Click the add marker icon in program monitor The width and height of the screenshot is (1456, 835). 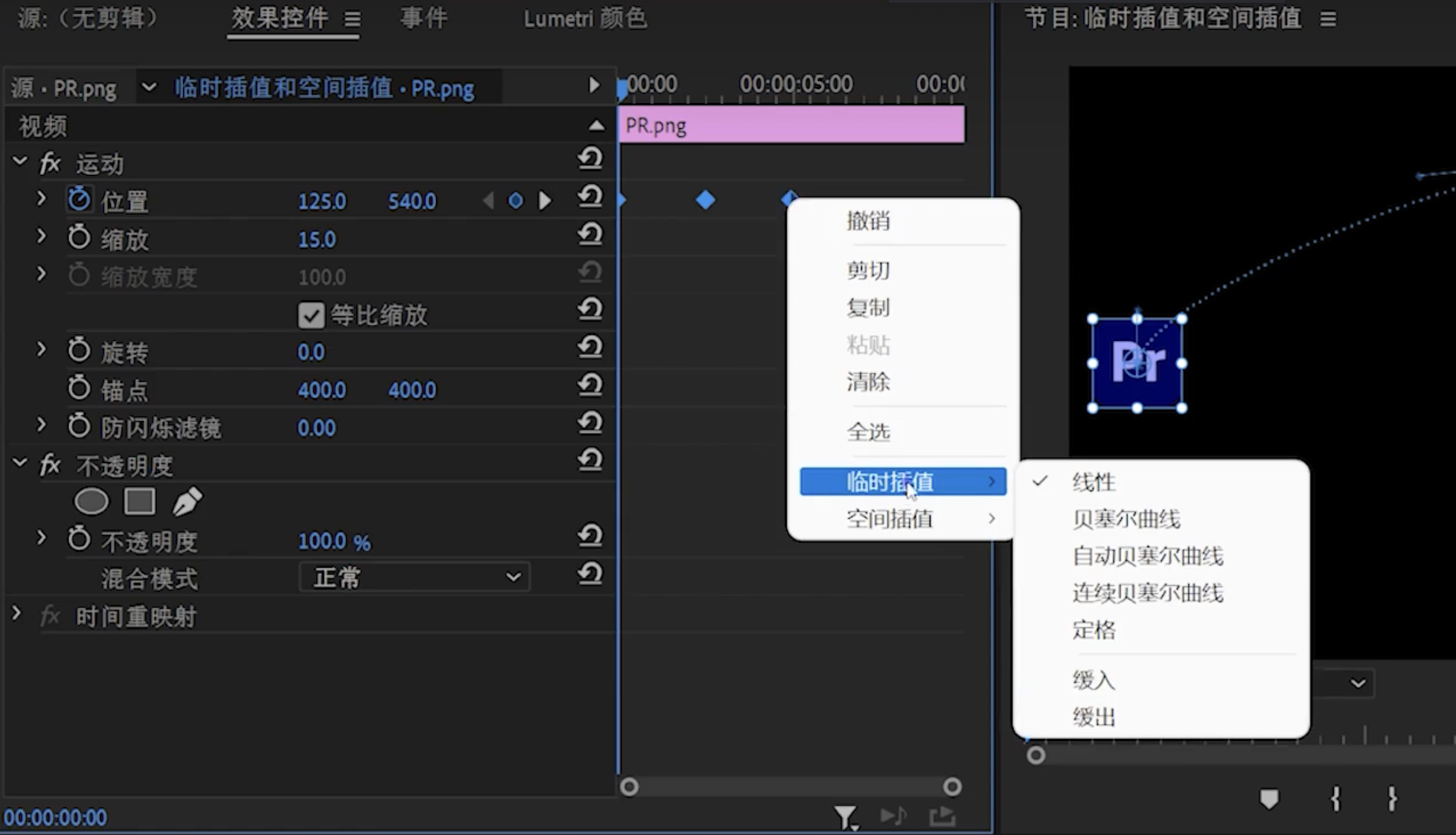pyautogui.click(x=1268, y=799)
